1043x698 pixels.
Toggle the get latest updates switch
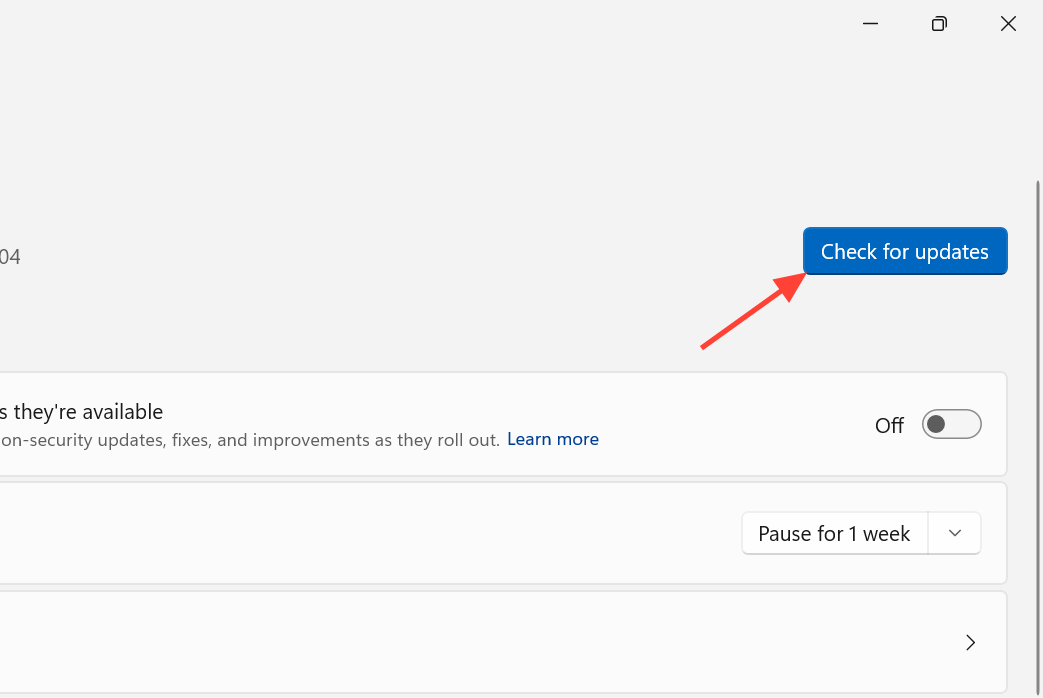951,425
